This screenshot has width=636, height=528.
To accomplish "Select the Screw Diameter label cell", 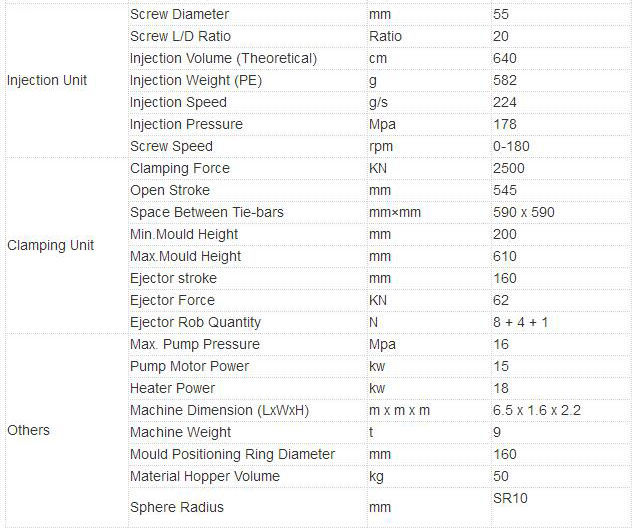I will pyautogui.click(x=179, y=14).
